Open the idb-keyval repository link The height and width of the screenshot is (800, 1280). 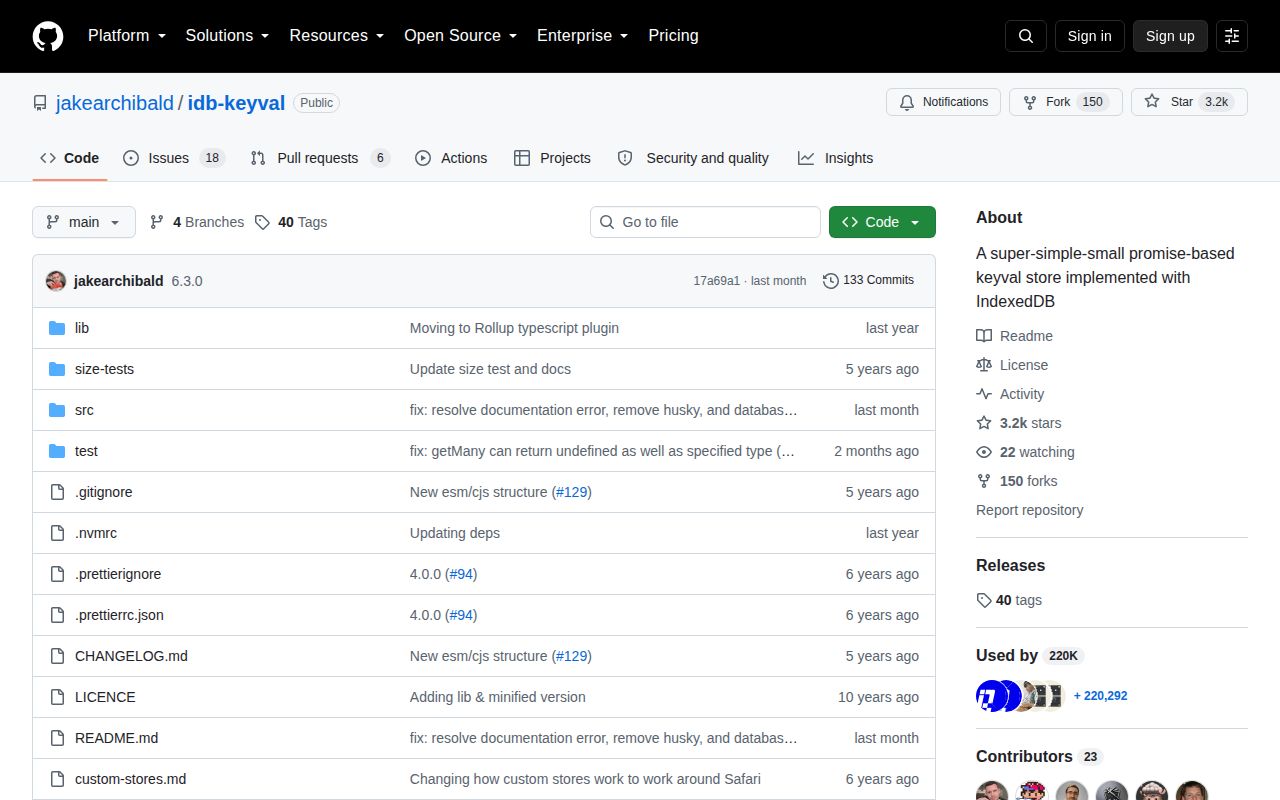[236, 103]
